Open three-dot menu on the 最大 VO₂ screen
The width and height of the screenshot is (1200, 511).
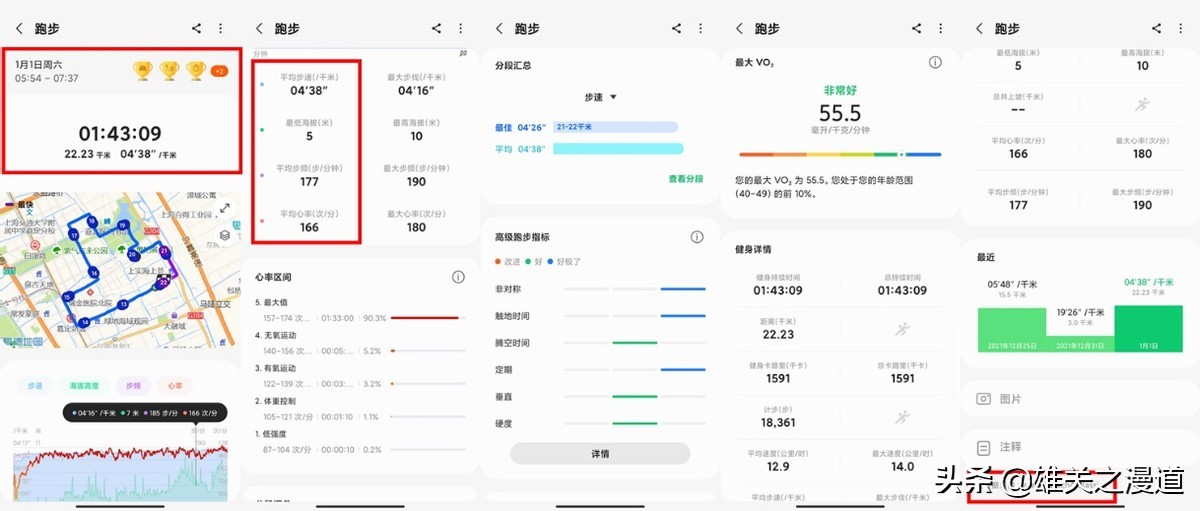pyautogui.click(x=940, y=29)
